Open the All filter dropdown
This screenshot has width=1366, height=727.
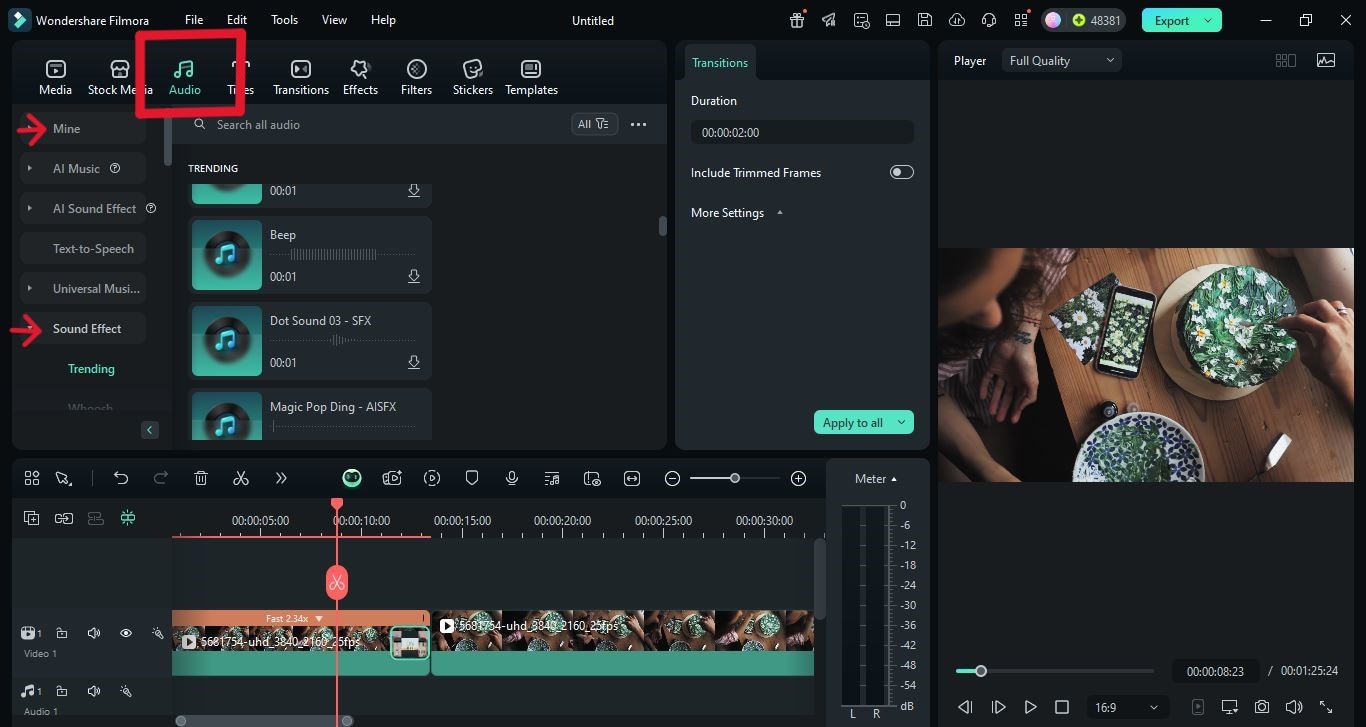593,124
